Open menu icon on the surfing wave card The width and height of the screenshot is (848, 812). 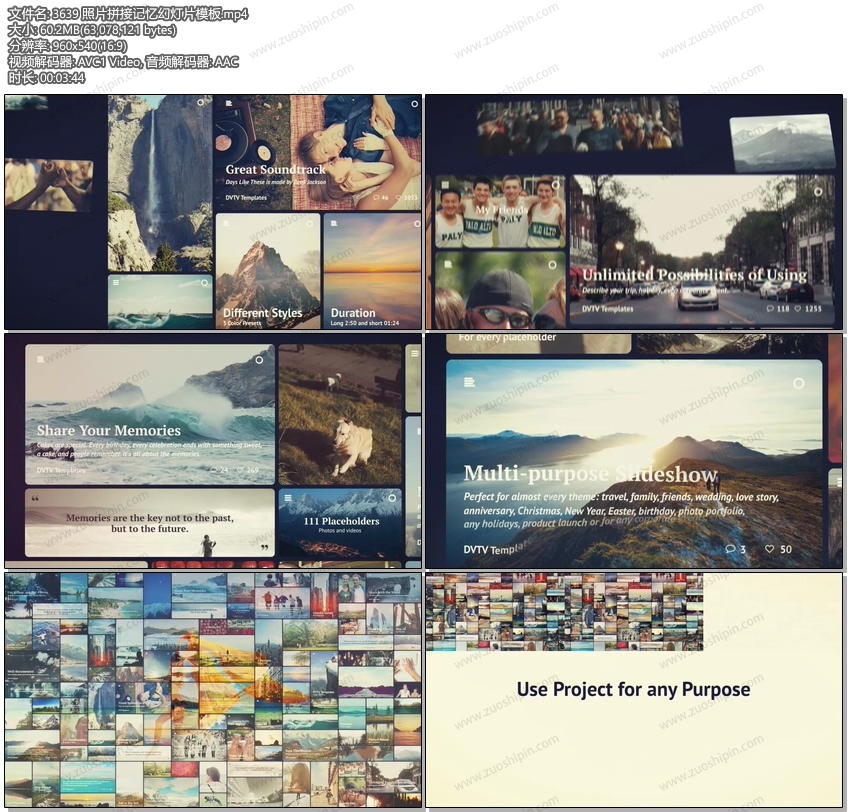(x=116, y=284)
